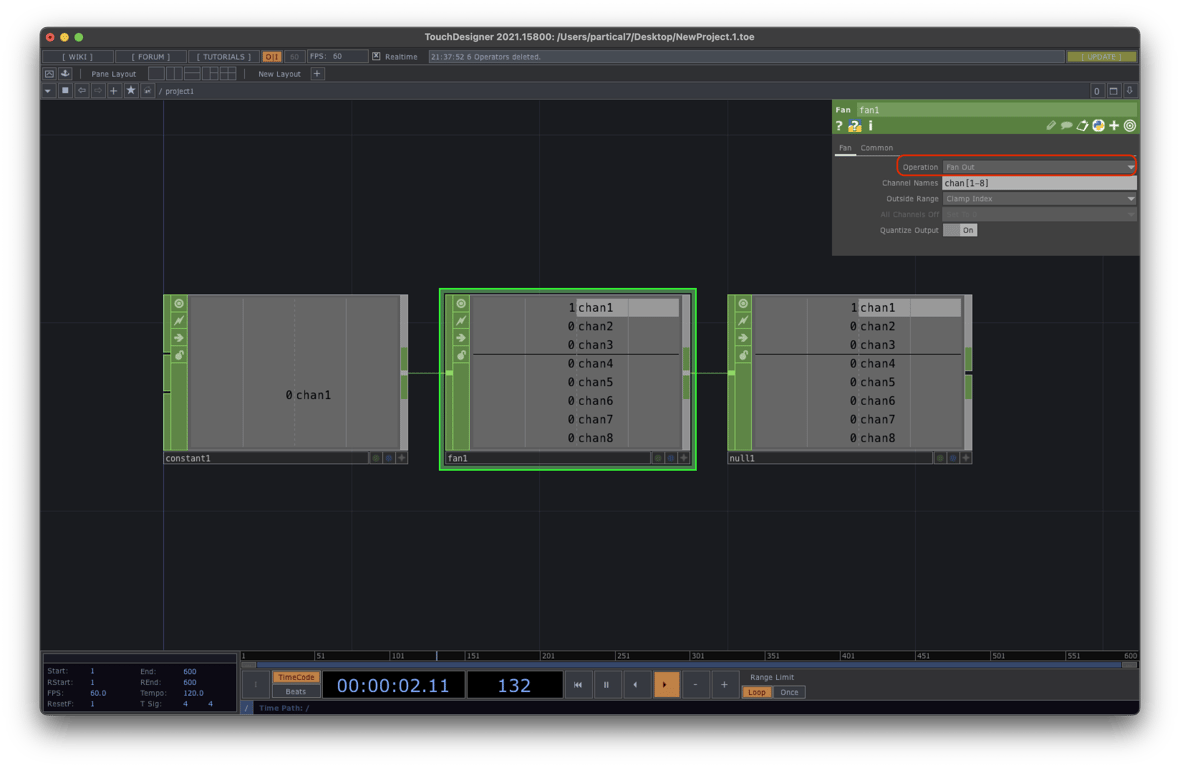Play the timeline forward
Image resolution: width=1180 pixels, height=768 pixels.
(x=665, y=685)
